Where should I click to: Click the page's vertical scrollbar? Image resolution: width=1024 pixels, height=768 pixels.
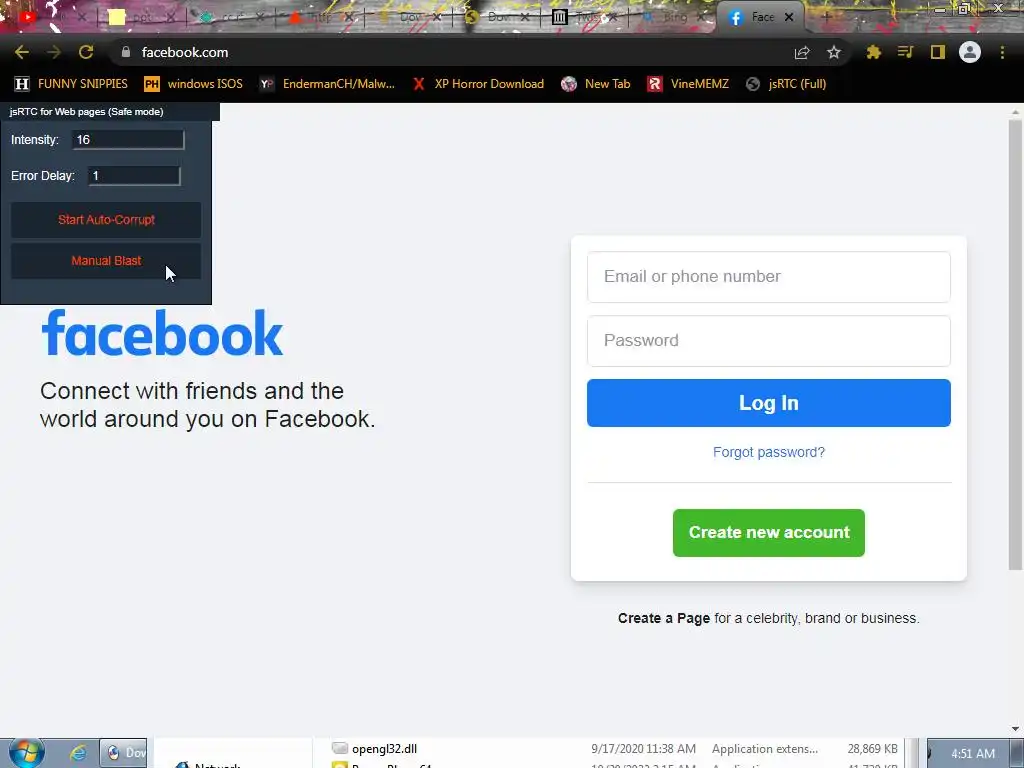tap(1015, 345)
